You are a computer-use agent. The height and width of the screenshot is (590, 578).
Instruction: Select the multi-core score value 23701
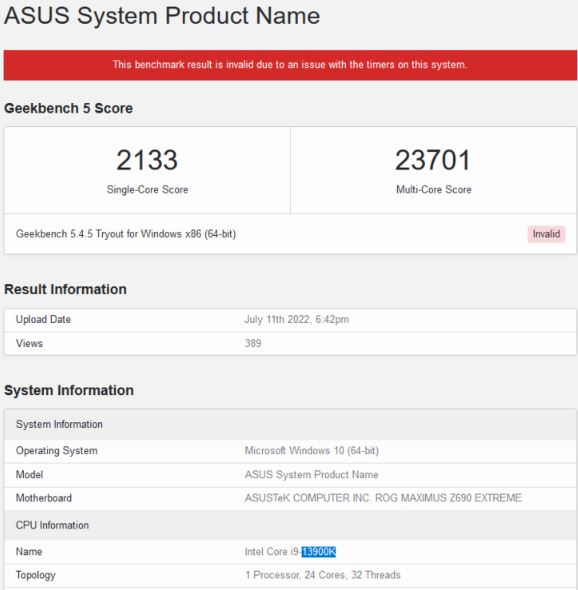[433, 160]
